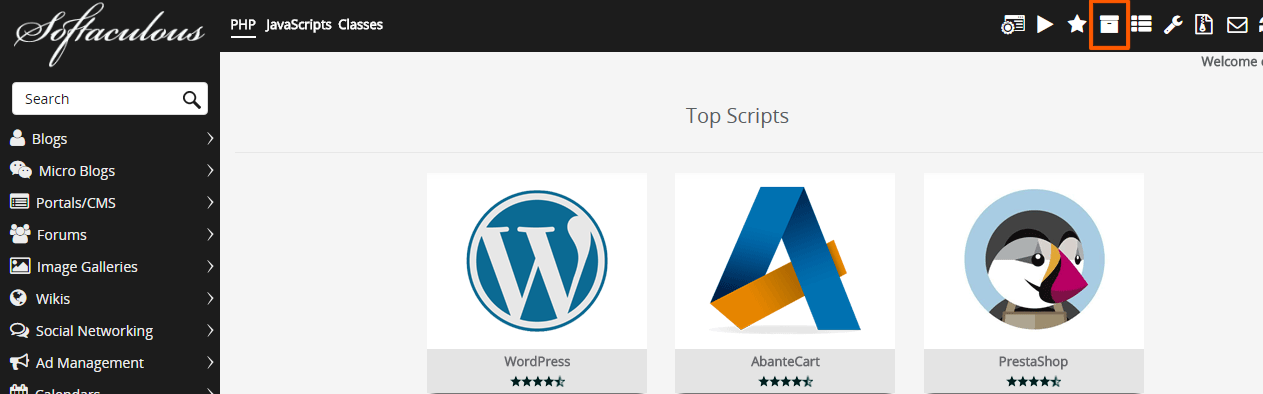Open the WordPress logo thumbnail
This screenshot has width=1263, height=394.
[x=537, y=261]
